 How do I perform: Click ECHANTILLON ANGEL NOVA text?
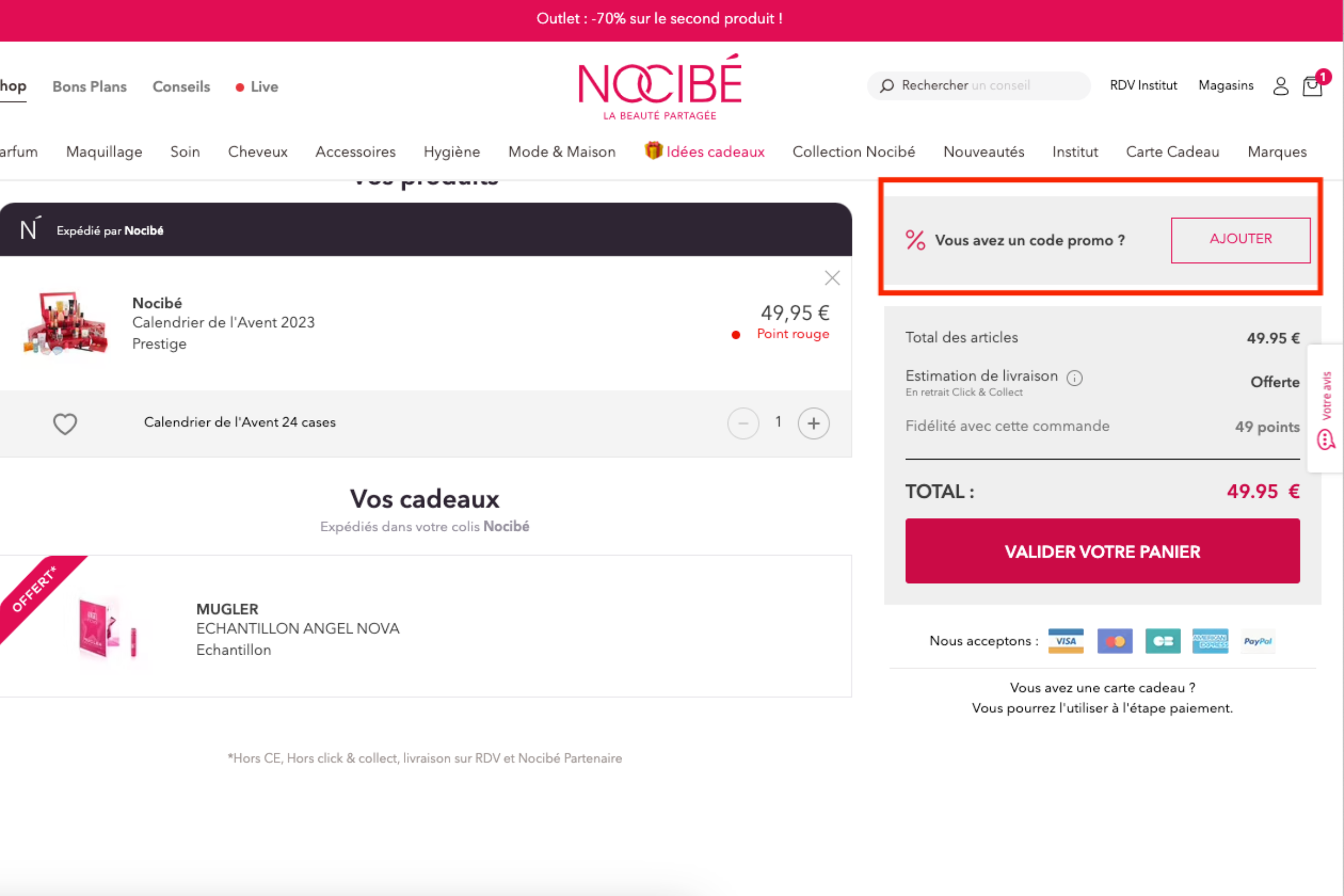click(298, 628)
